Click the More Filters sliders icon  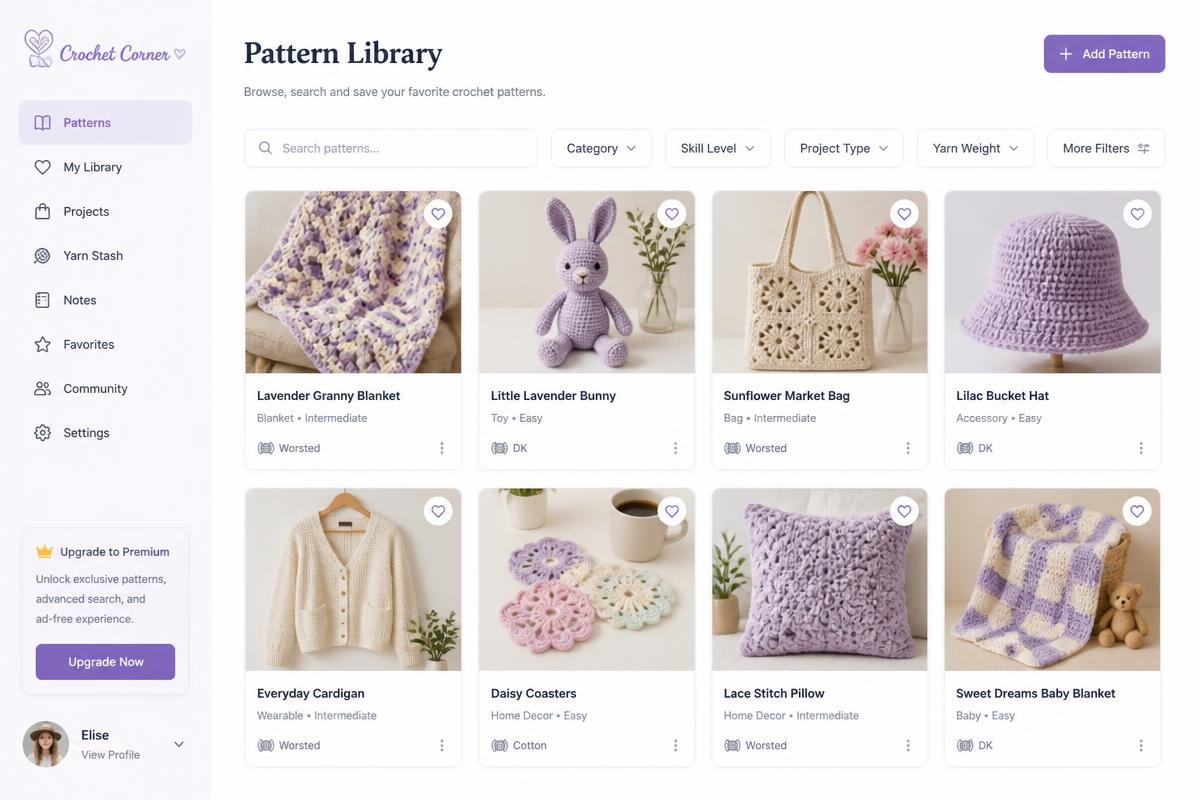coord(1144,148)
